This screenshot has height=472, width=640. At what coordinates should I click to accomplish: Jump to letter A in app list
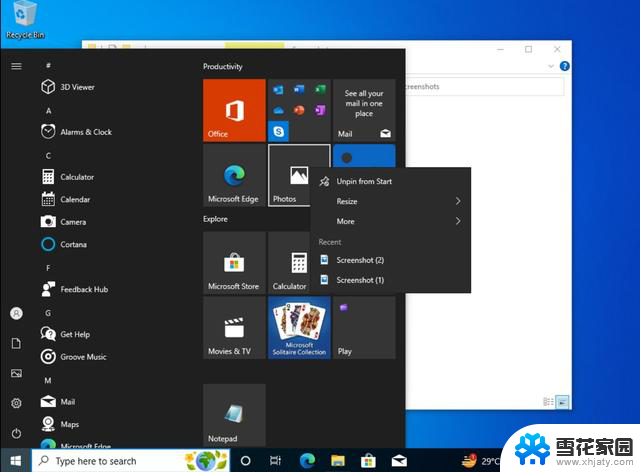49,111
